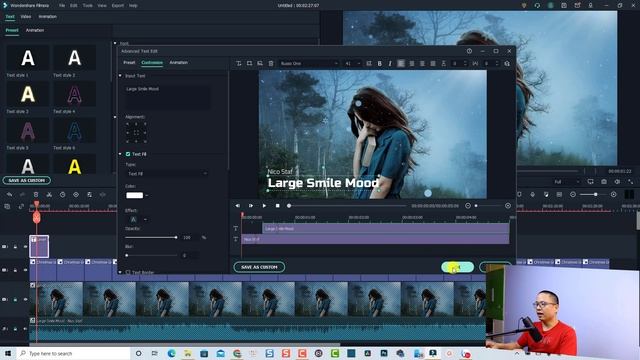Add shape icon in Advanced Text Edit toolbar
This screenshot has width=640, height=360.
pyautogui.click(x=249, y=63)
